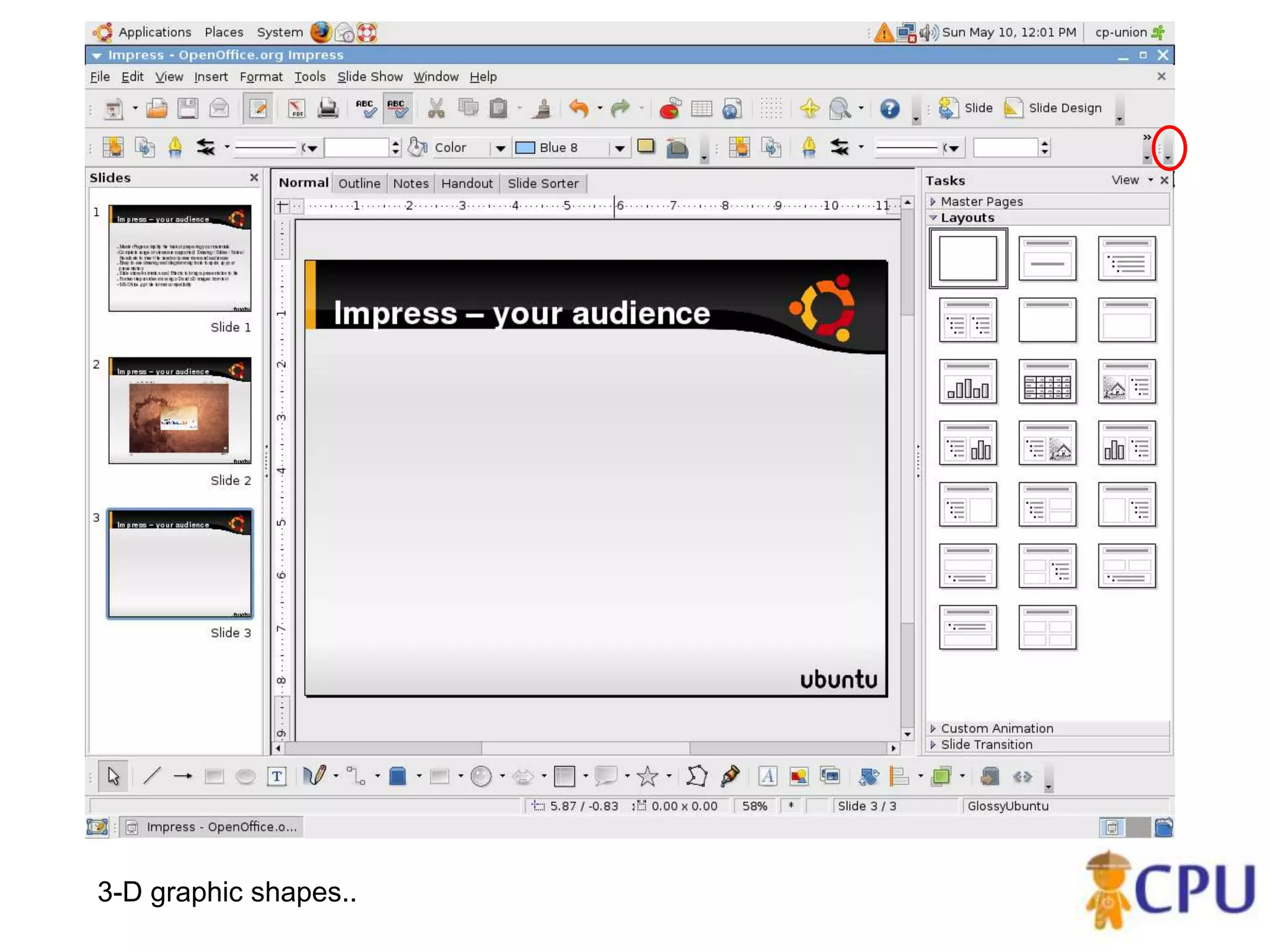This screenshot has height=952, width=1270.
Task: Switch to the Notes tab
Action: click(411, 183)
